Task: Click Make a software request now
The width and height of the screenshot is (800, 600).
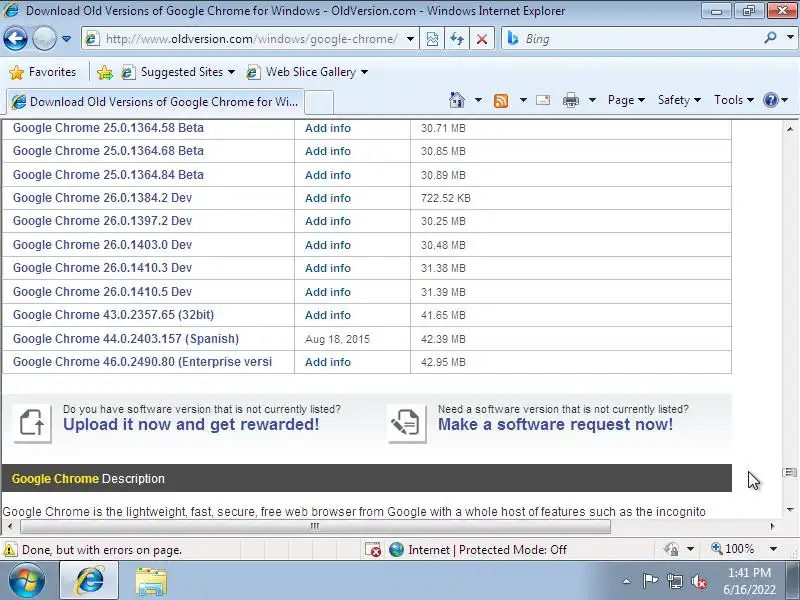Action: pyautogui.click(x=556, y=424)
